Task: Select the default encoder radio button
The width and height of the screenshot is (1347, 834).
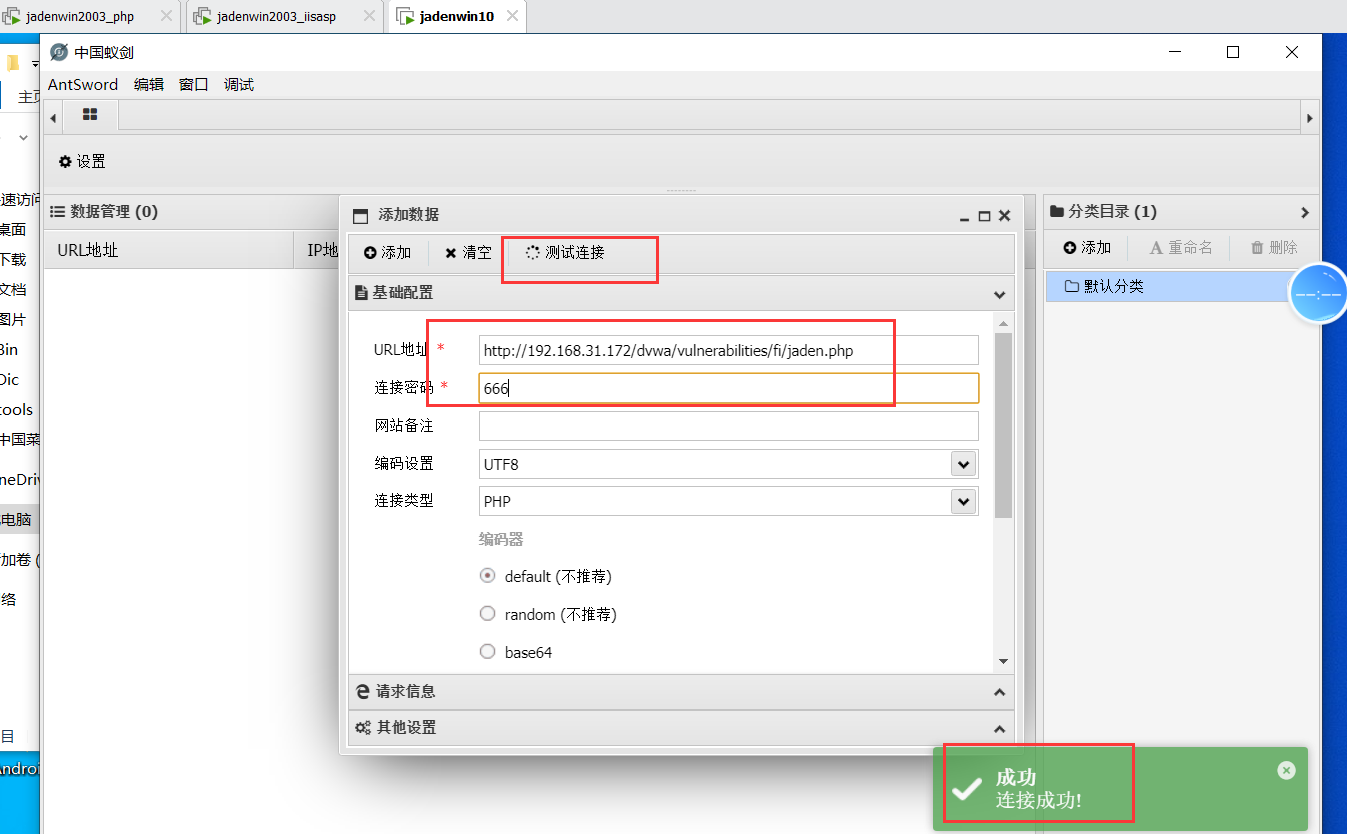Action: [x=488, y=576]
